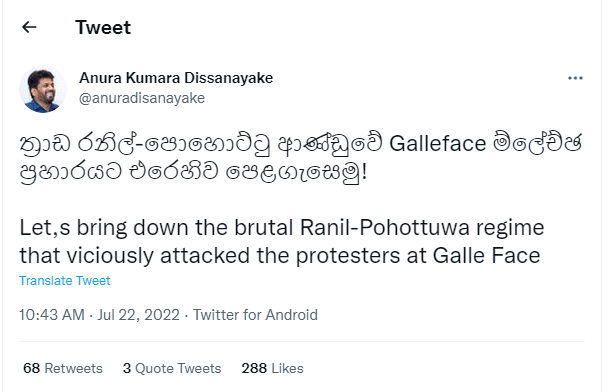Image resolution: width=614 pixels, height=392 pixels.
Task: Go back using the left arrow
Action: 29,27
